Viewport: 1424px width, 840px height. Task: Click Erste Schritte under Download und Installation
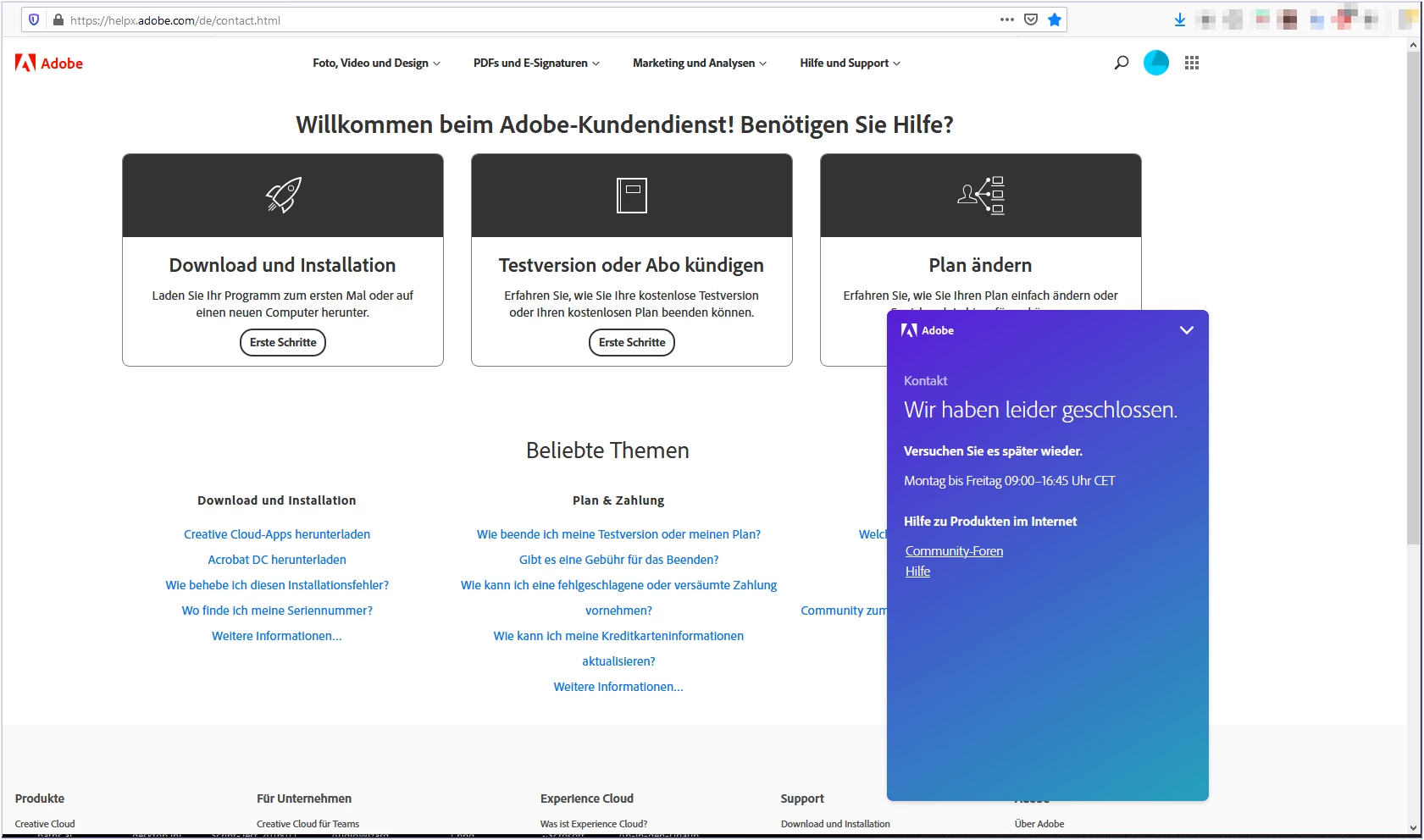pos(283,342)
